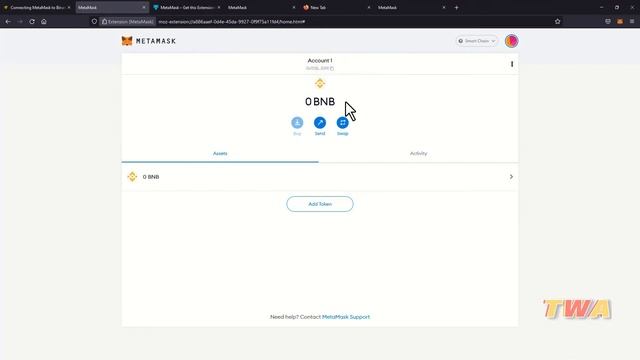This screenshot has height=360, width=640.
Task: Click the Swap icon button
Action: 342,122
